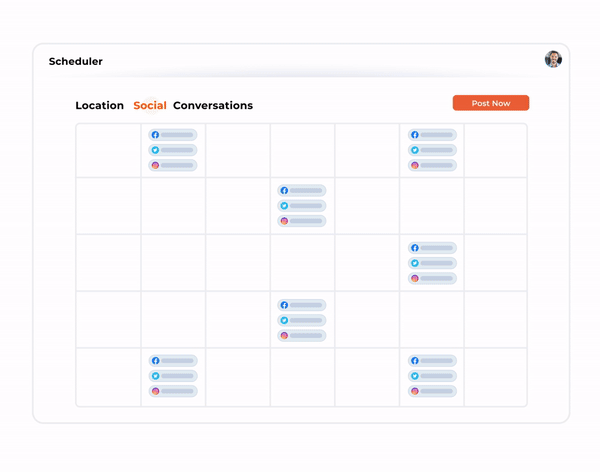Click Instagram icon in bottom row, second column
Viewport: 600px width, 472px height.
tap(155, 391)
